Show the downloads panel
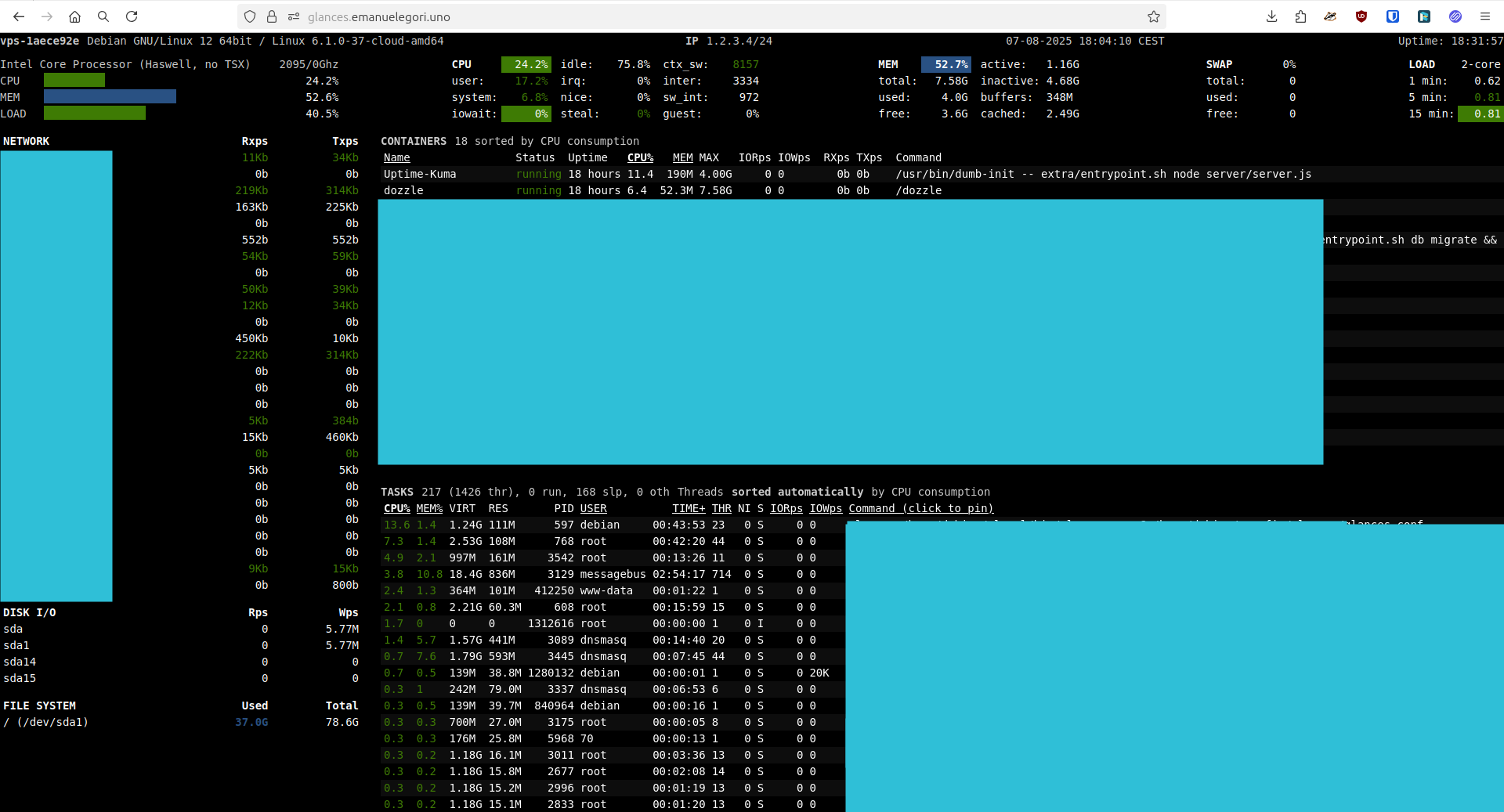The width and height of the screenshot is (1504, 812). tap(1271, 16)
